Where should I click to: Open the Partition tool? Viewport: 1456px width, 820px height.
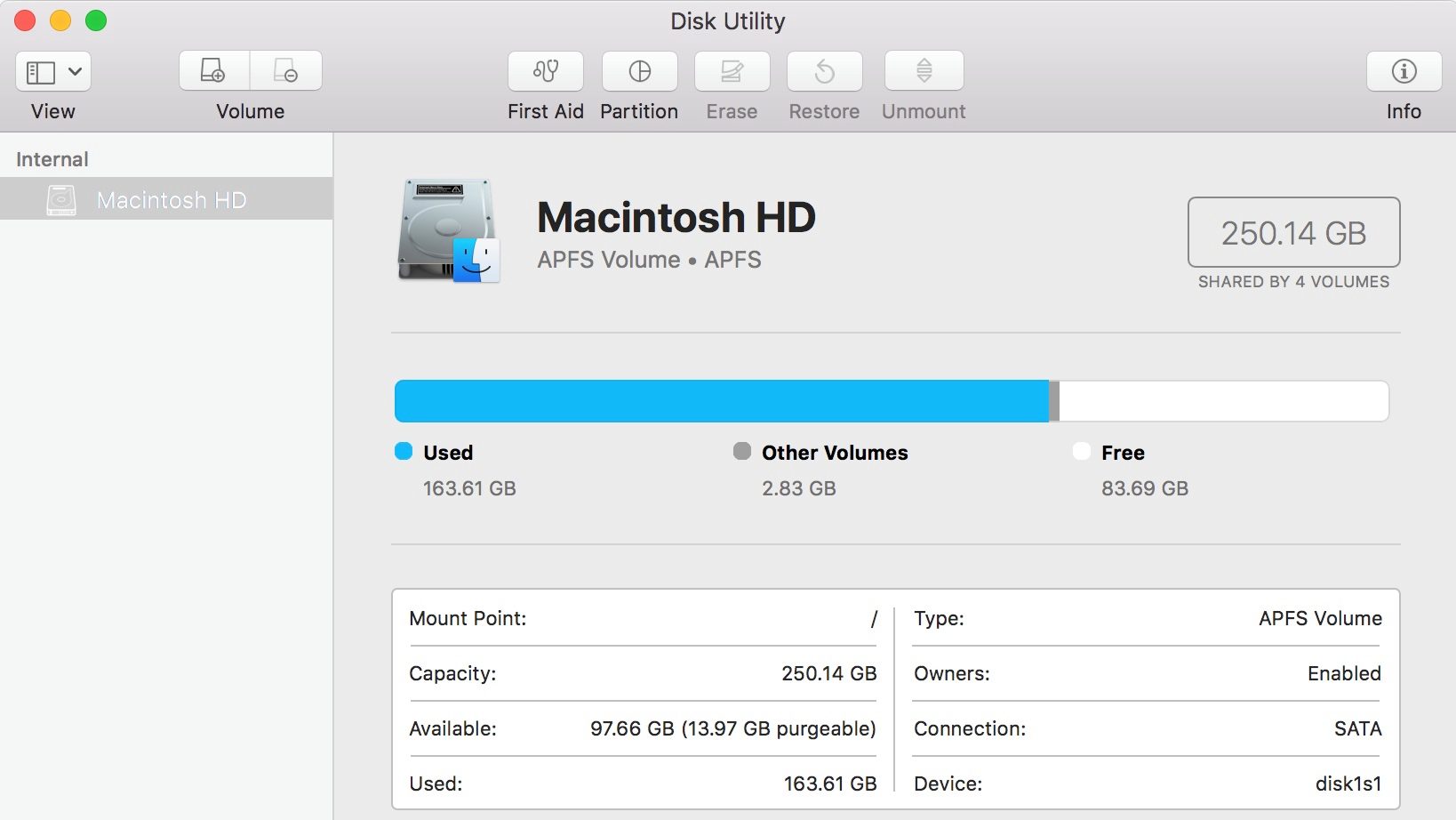pos(639,71)
